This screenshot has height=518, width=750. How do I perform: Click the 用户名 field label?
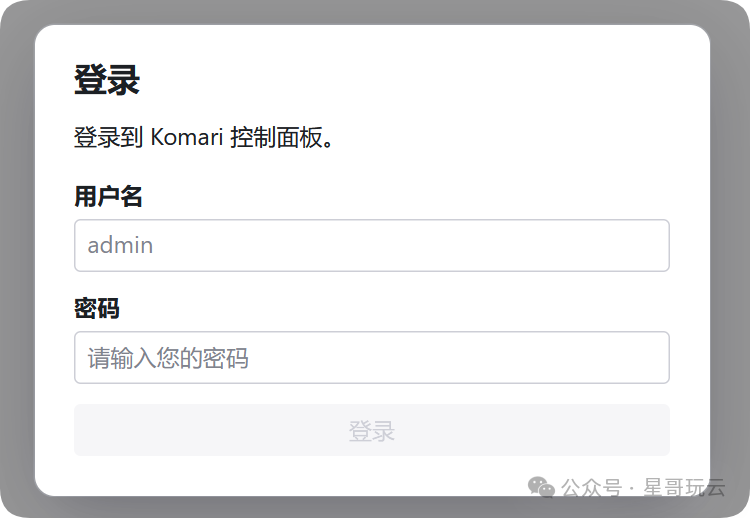[x=108, y=196]
